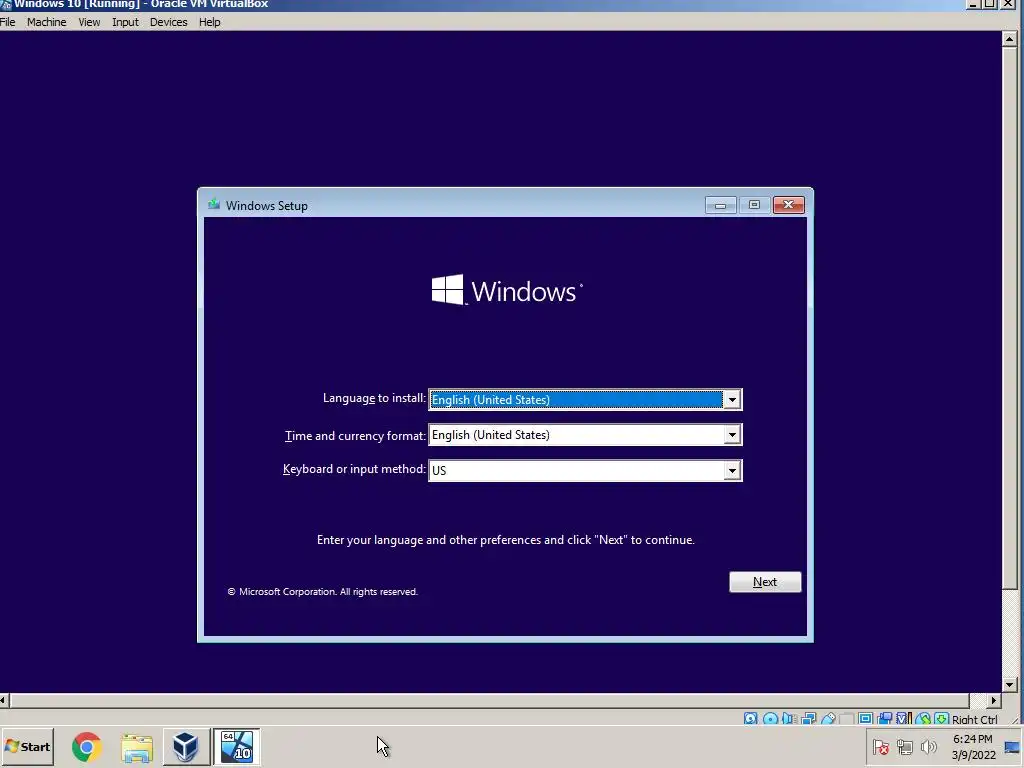Expand the Language to install dropdown
The image size is (1024, 768).
(x=732, y=400)
